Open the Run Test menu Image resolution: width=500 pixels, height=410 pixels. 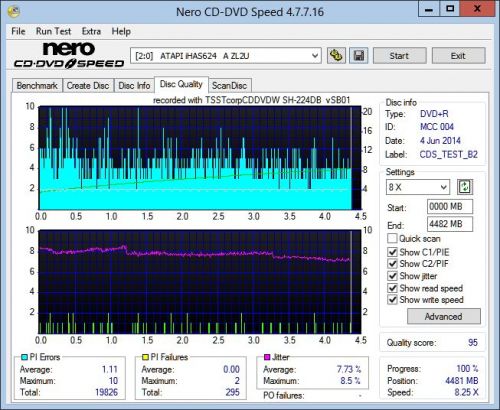click(x=53, y=31)
